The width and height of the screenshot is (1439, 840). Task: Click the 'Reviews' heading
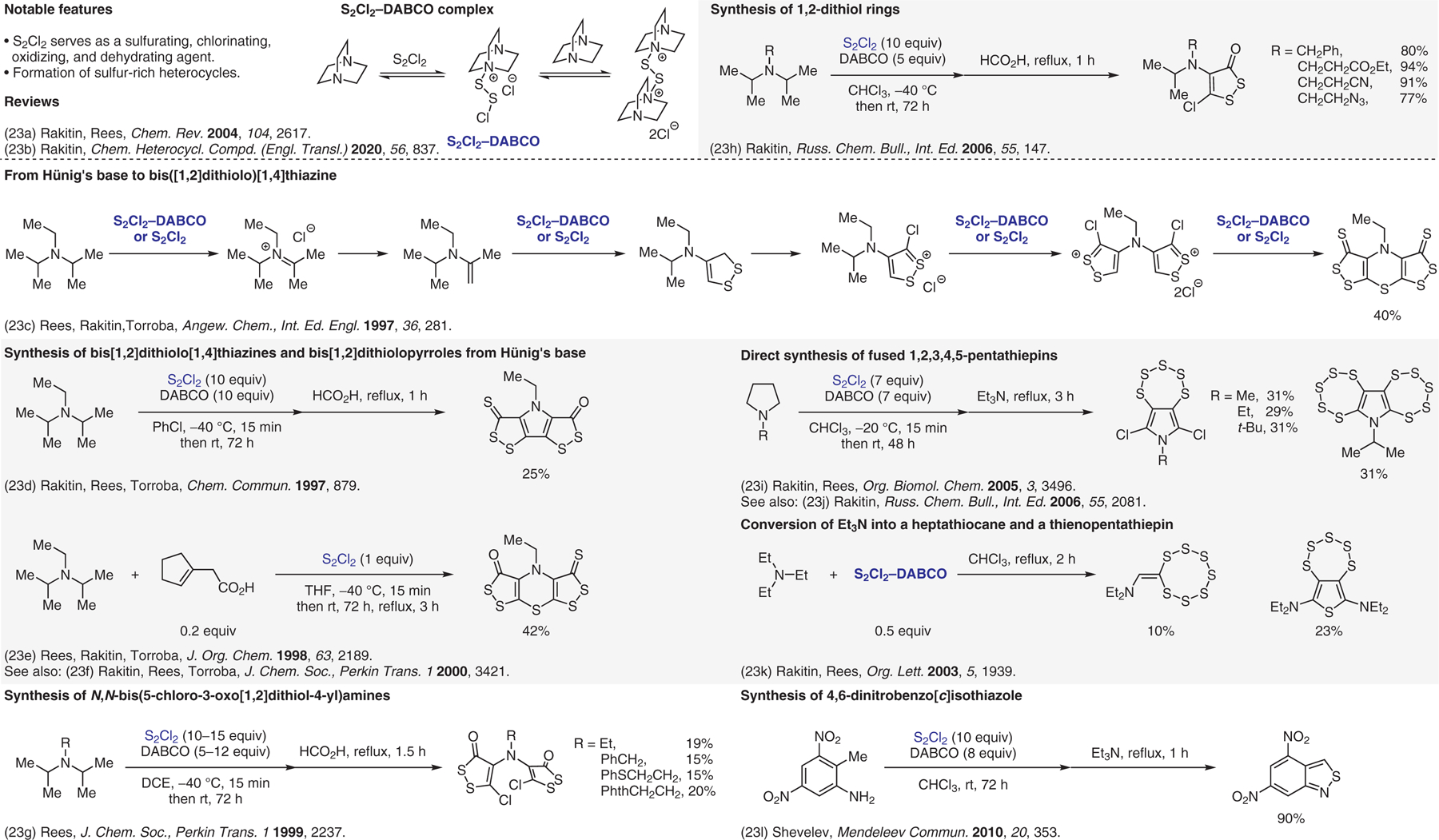31,102
